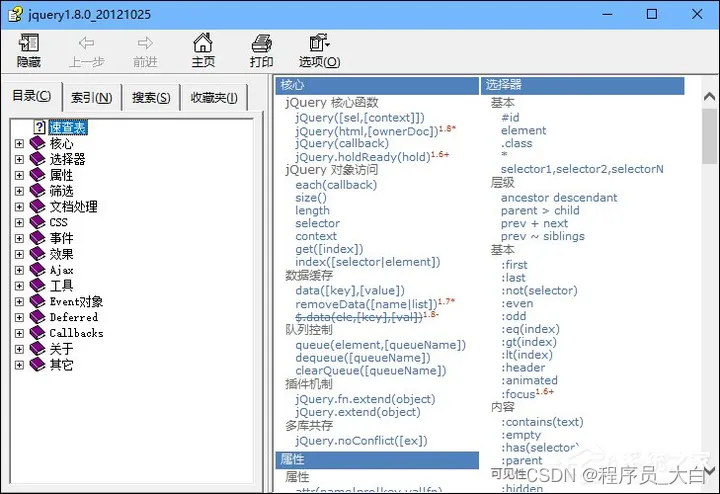Image resolution: width=720 pixels, height=494 pixels.
Task: Open the :contains(text) link
Action: pyautogui.click(x=542, y=421)
